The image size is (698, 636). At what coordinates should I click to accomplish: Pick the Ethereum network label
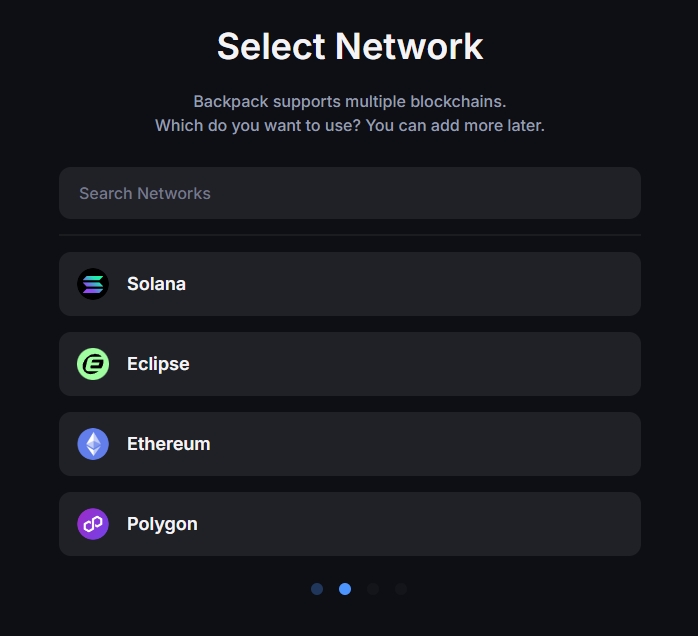(168, 444)
